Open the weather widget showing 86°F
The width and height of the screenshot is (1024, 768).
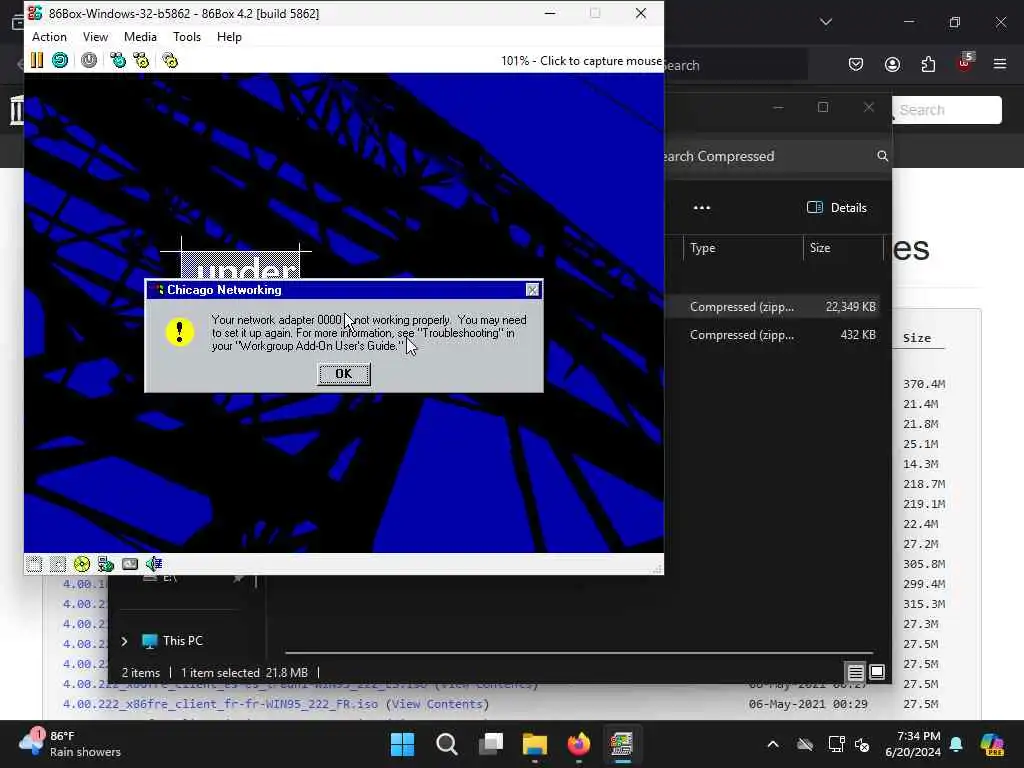pyautogui.click(x=70, y=744)
